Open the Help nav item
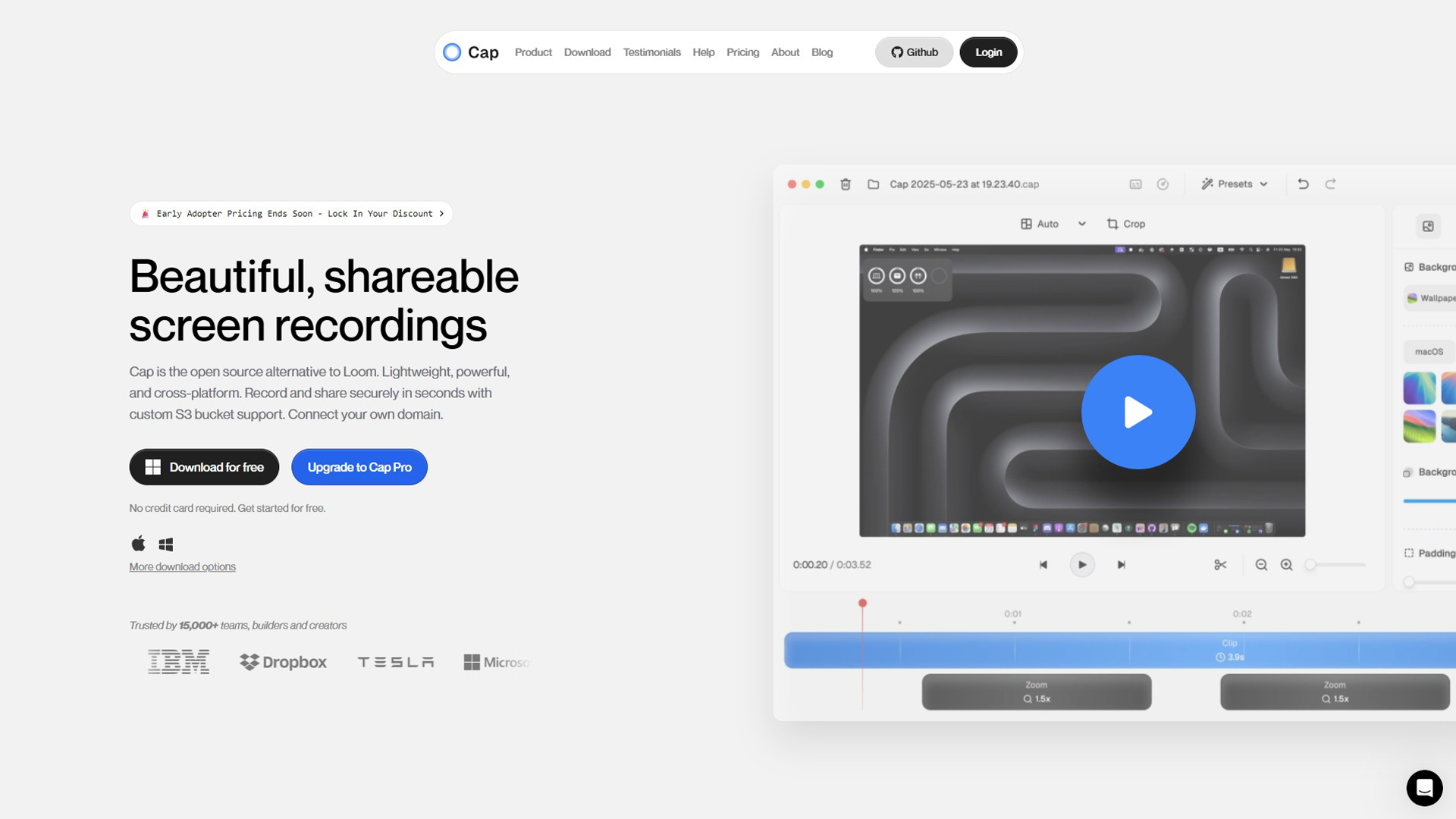Viewport: 1456px width, 819px height. 703,52
